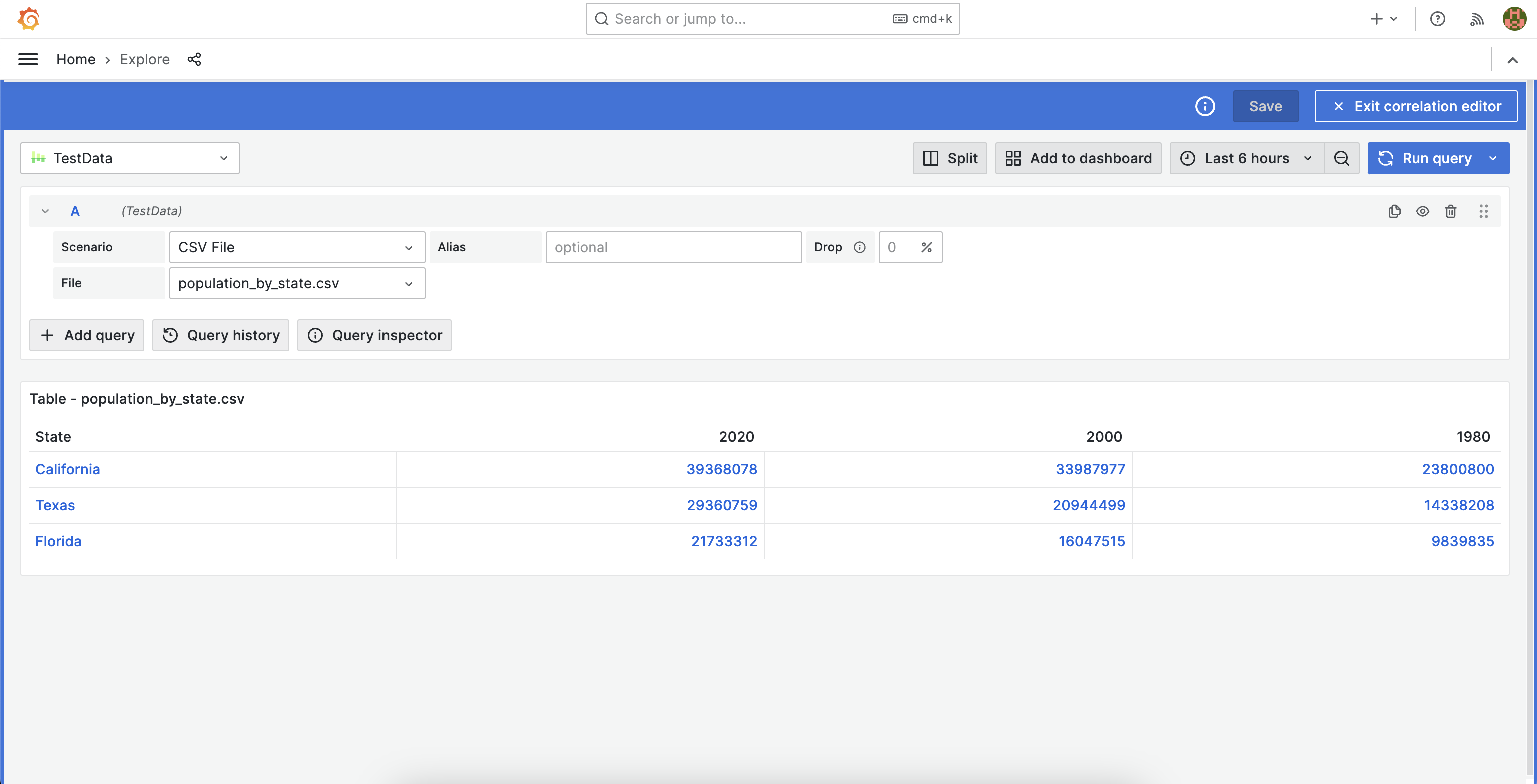Toggle the eye visibility icon for query A
Image resolution: width=1537 pixels, height=784 pixels.
point(1423,211)
